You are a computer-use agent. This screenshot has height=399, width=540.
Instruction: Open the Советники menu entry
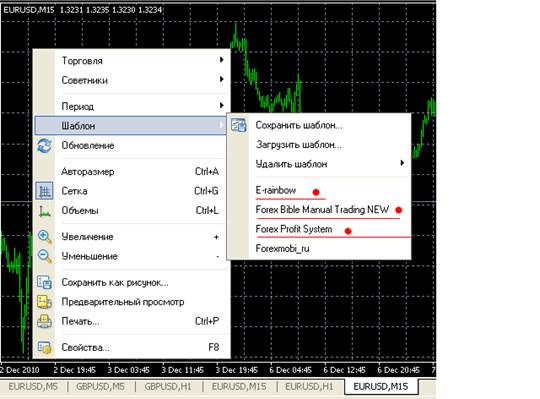pos(132,81)
